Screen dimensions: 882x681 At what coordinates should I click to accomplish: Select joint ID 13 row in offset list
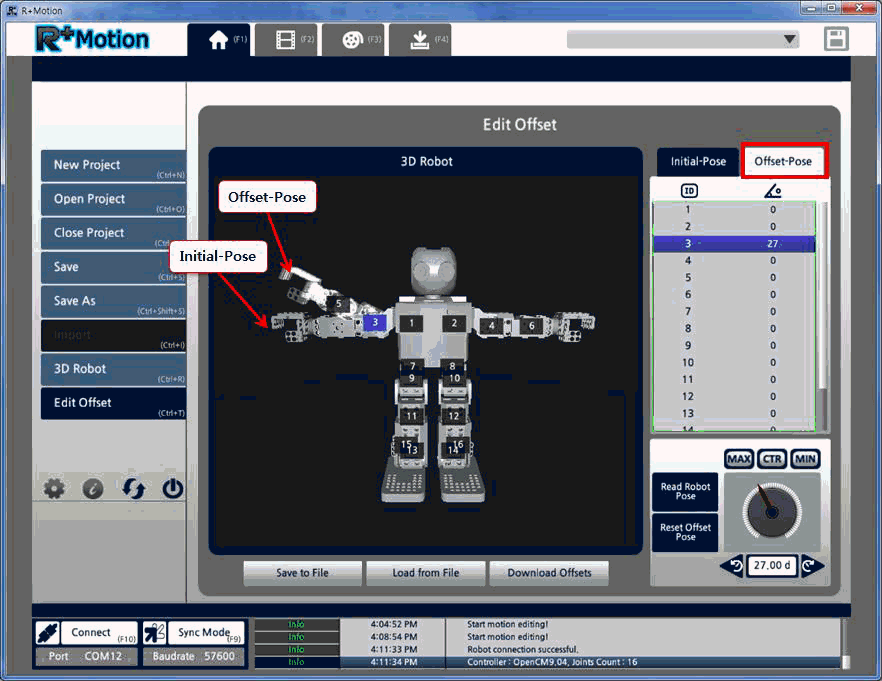click(734, 413)
